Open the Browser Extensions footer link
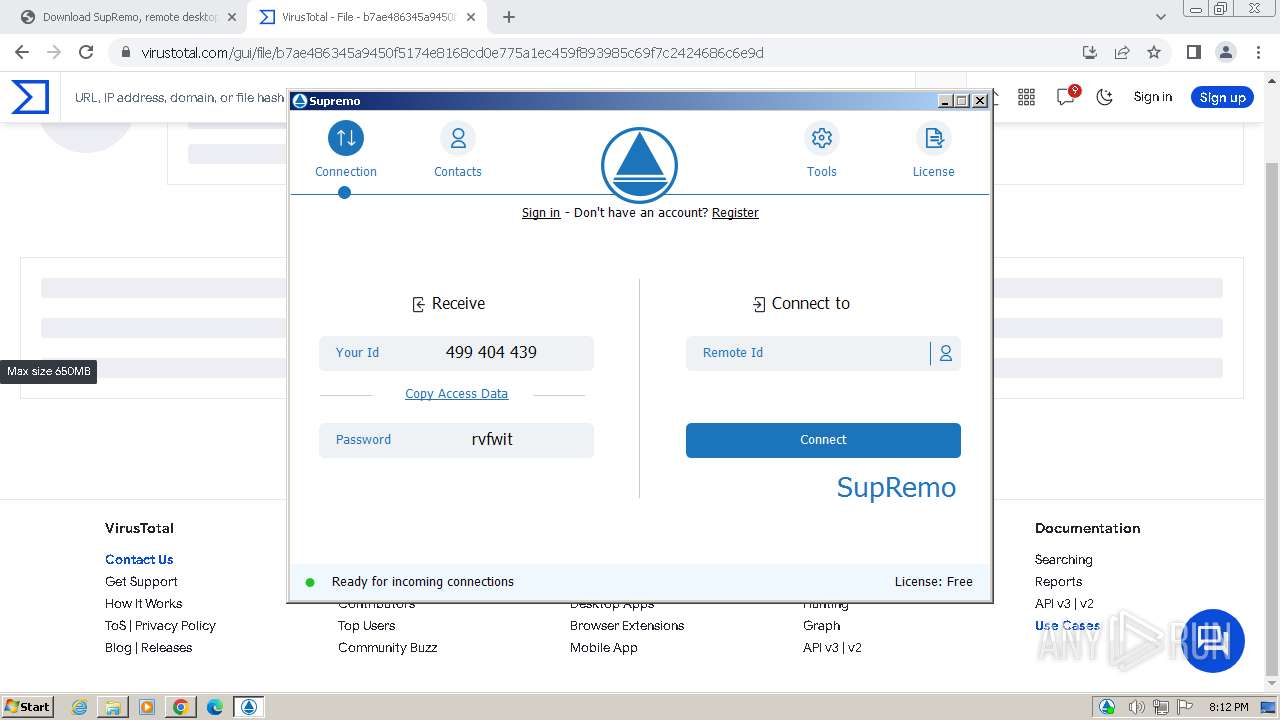 click(x=627, y=626)
